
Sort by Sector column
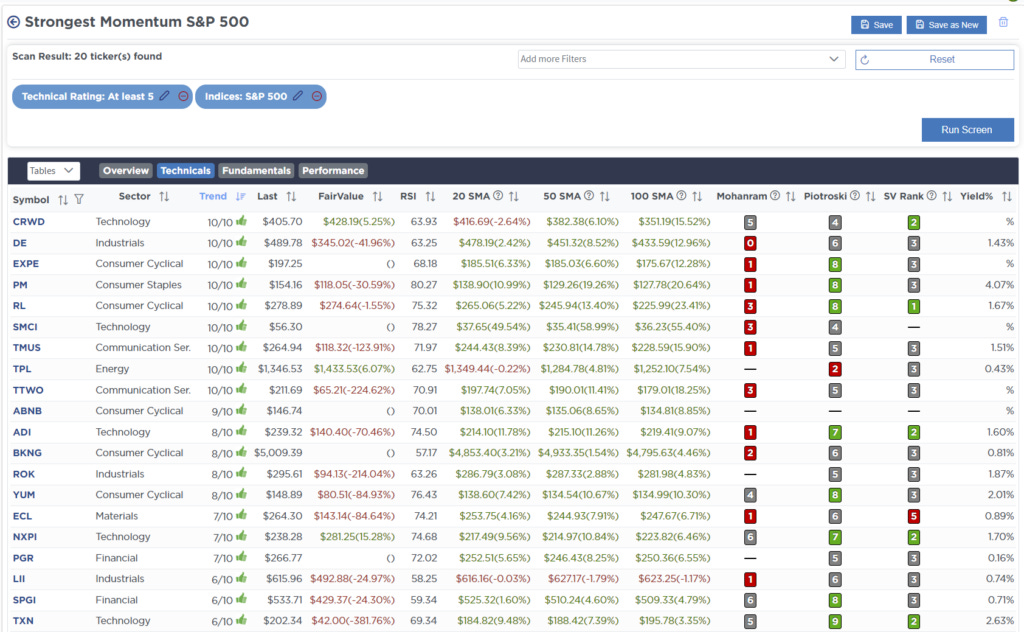164,197
